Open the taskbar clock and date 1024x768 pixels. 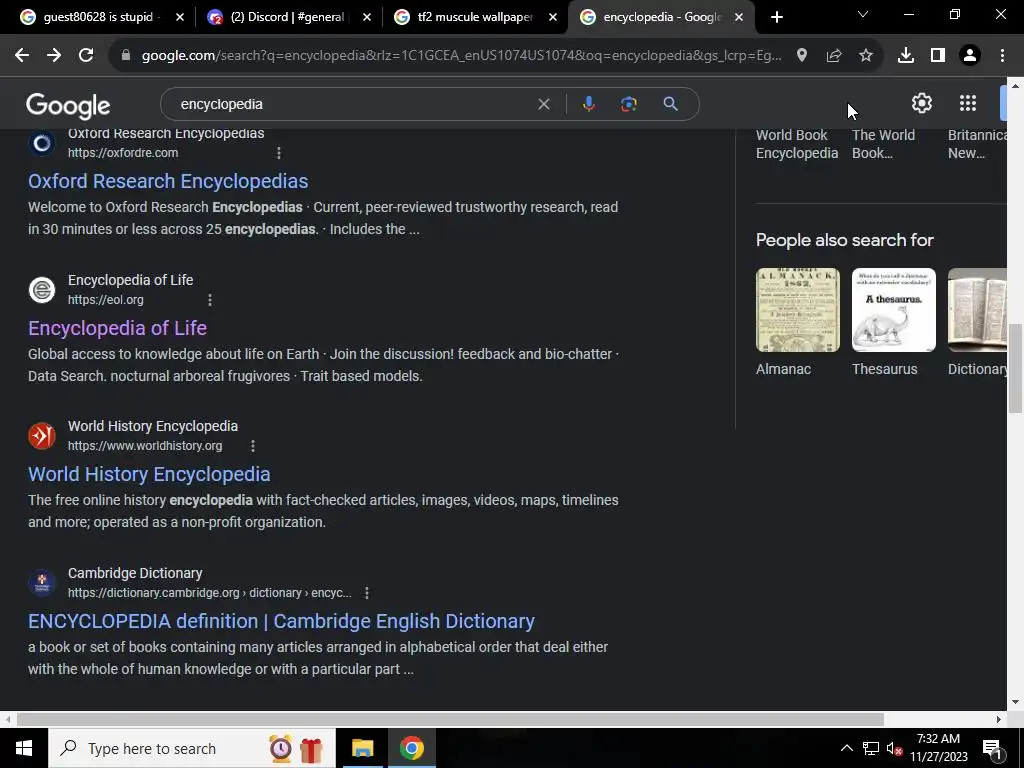pos(938,748)
